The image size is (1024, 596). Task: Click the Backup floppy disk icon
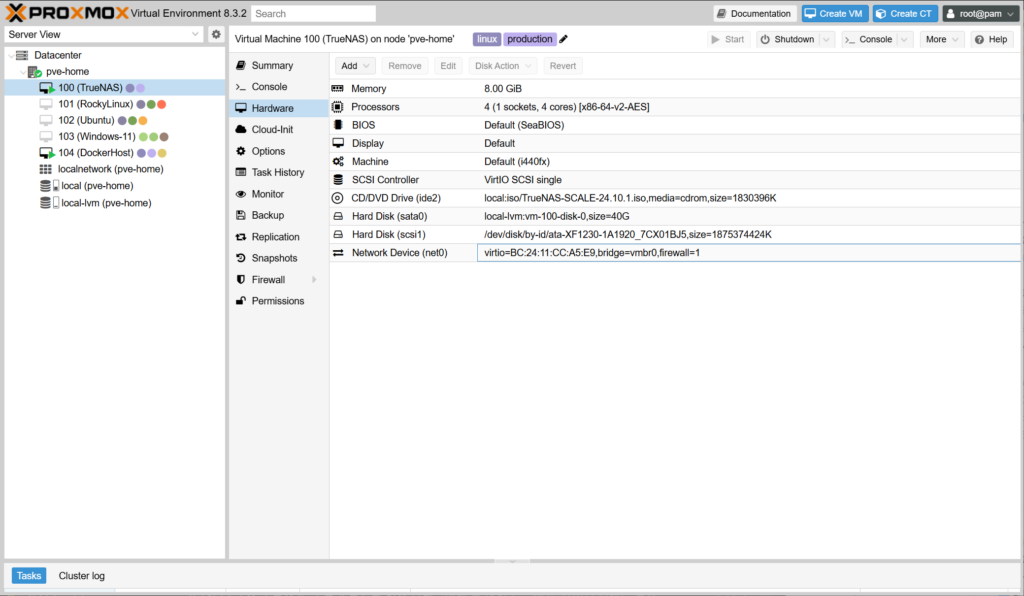pyautogui.click(x=241, y=215)
